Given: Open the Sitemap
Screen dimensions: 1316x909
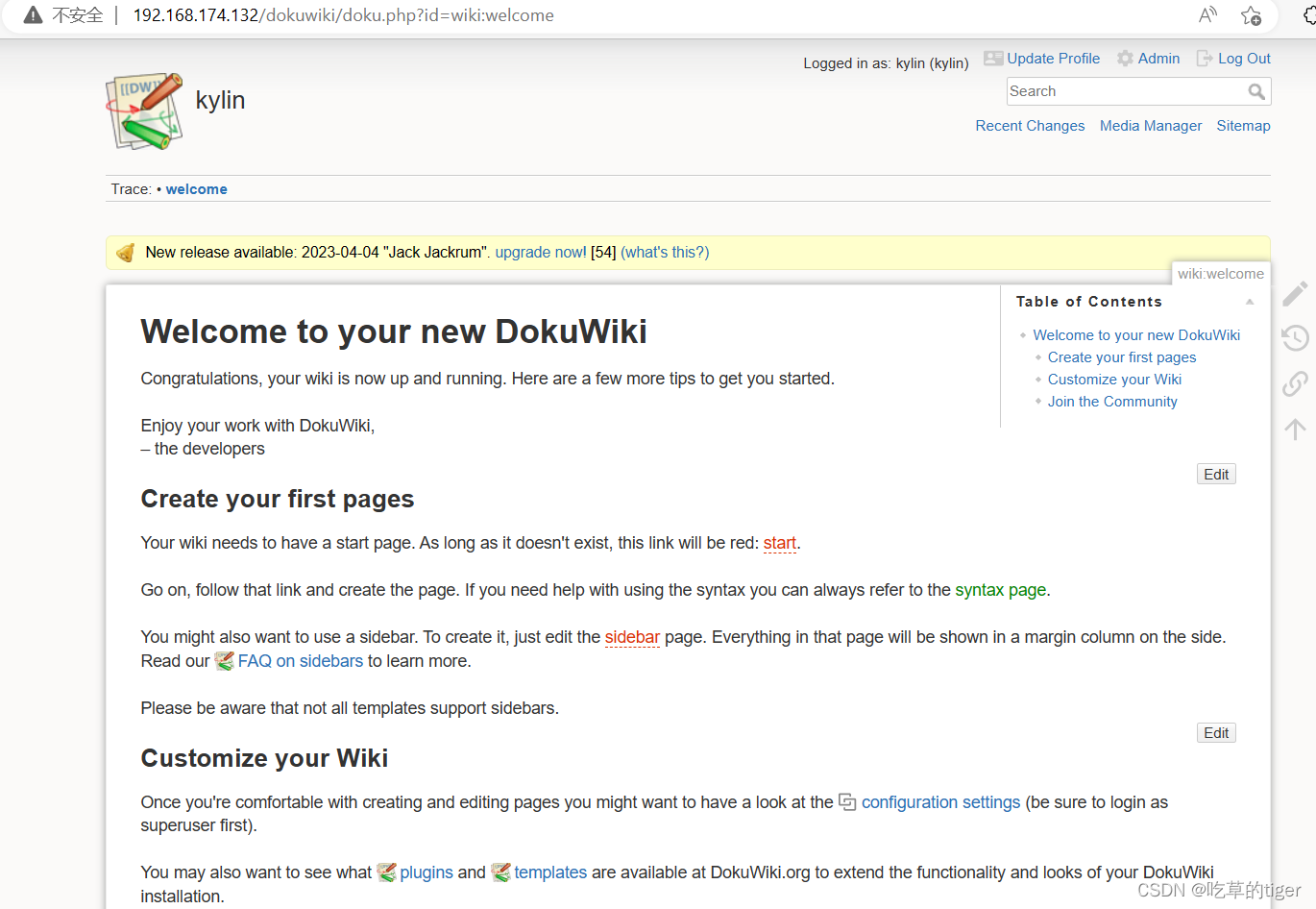Looking at the screenshot, I should click(1243, 126).
